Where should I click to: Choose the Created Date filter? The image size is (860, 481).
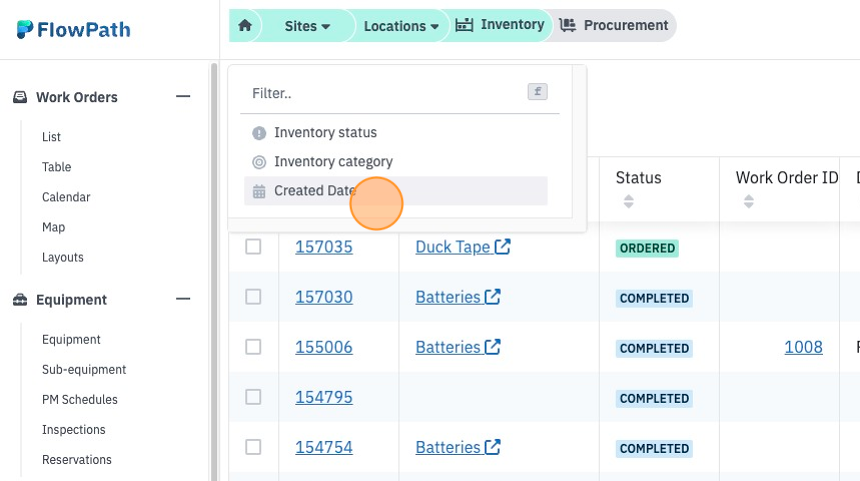coord(395,191)
